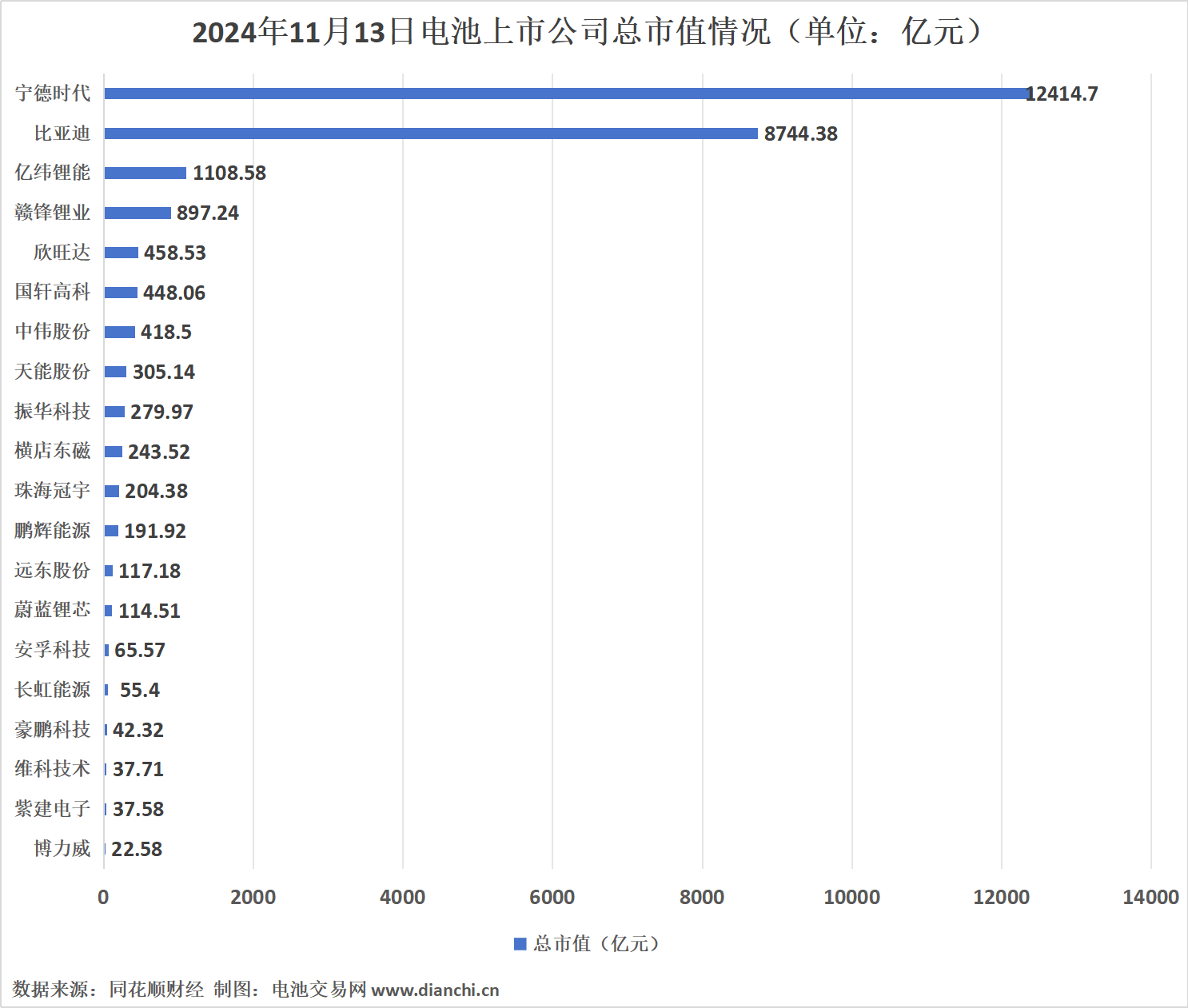1188x1008 pixels.
Task: Click category label 鹏辉能源
Action: click(53, 530)
